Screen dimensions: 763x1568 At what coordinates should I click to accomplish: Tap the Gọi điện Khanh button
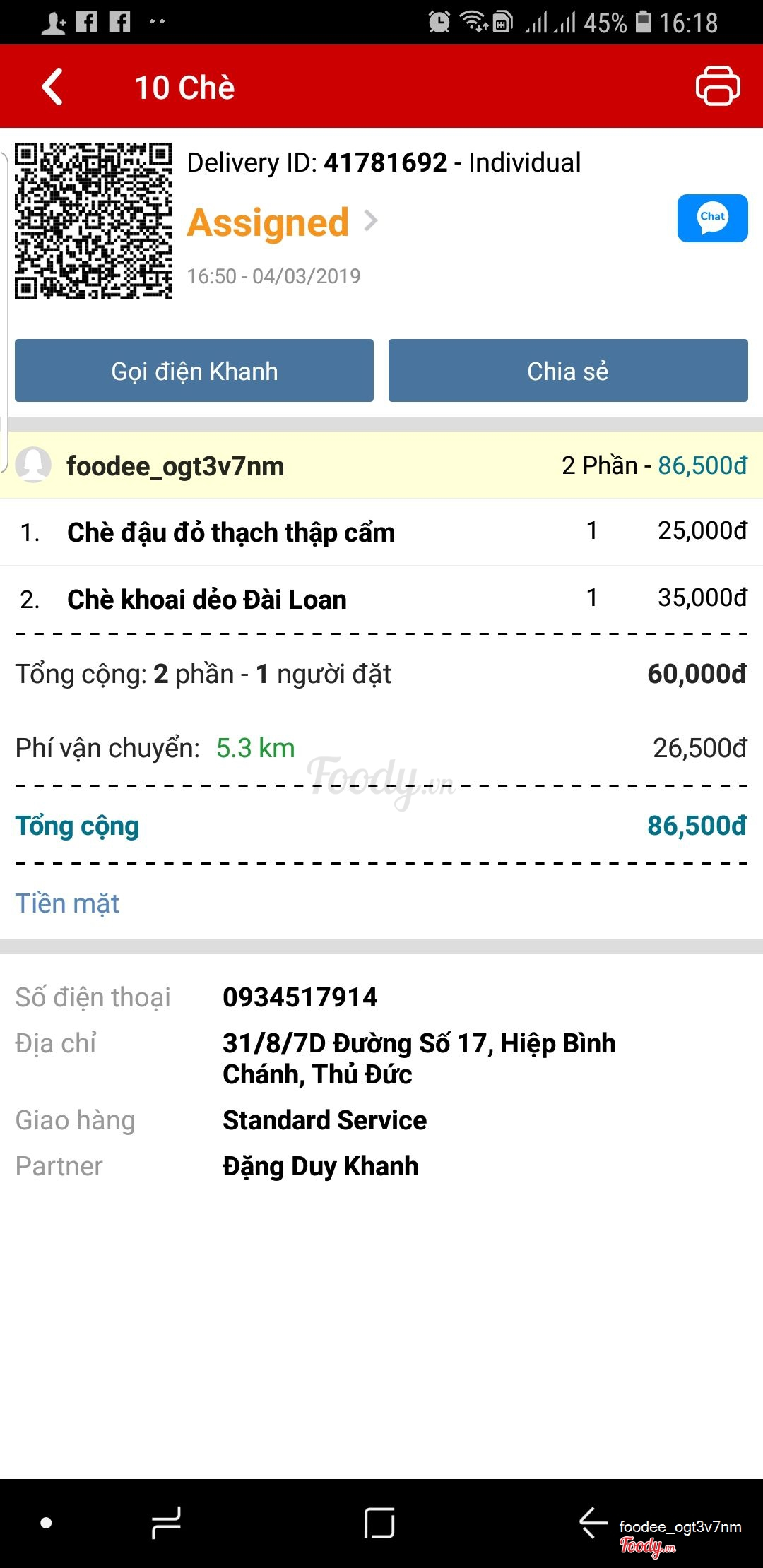(x=194, y=370)
